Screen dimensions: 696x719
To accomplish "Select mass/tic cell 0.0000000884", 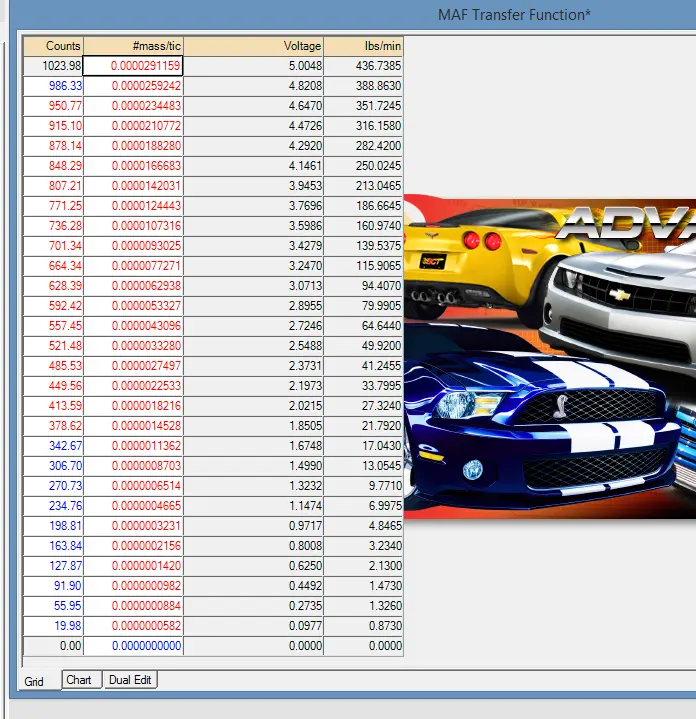I will (133, 607).
